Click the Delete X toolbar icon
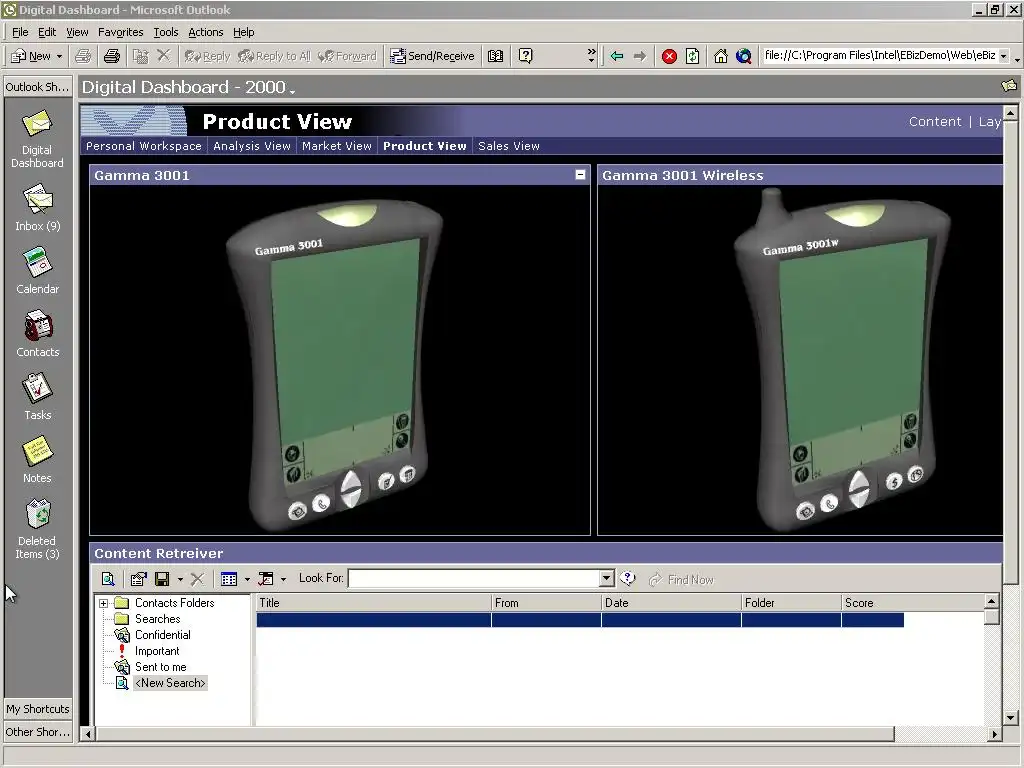Image resolution: width=1024 pixels, height=768 pixels. pos(163,56)
